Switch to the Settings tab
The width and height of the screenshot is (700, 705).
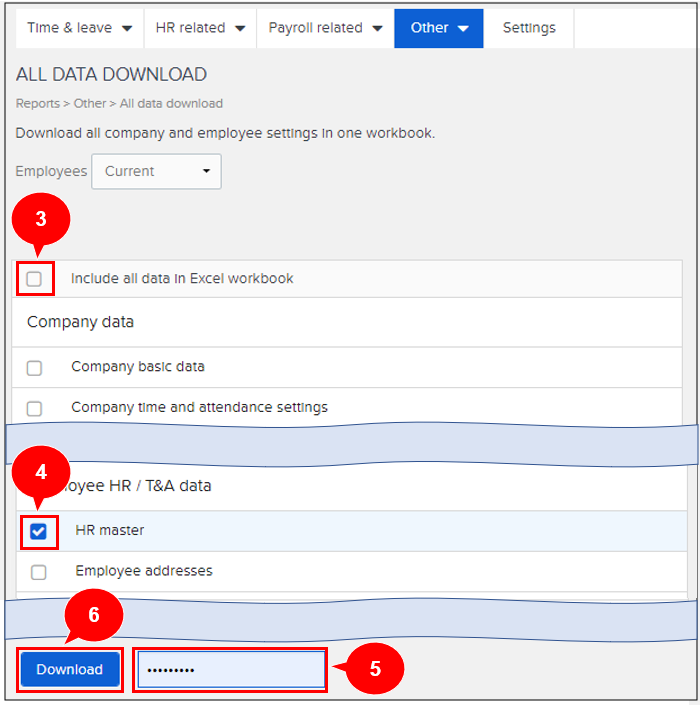coord(529,28)
